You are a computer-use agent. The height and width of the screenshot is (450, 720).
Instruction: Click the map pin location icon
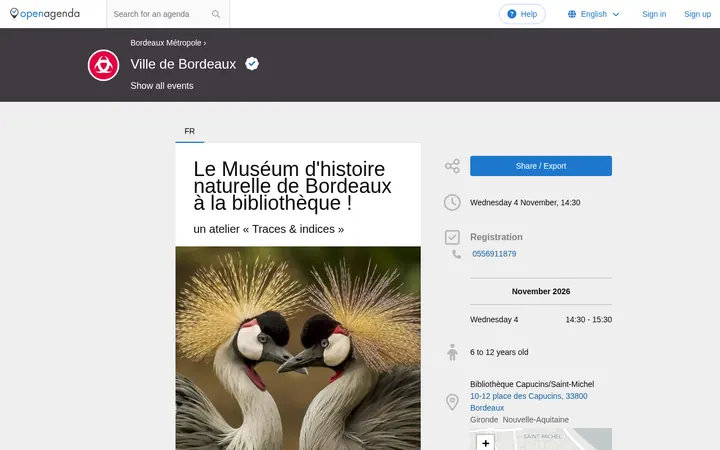(452, 402)
